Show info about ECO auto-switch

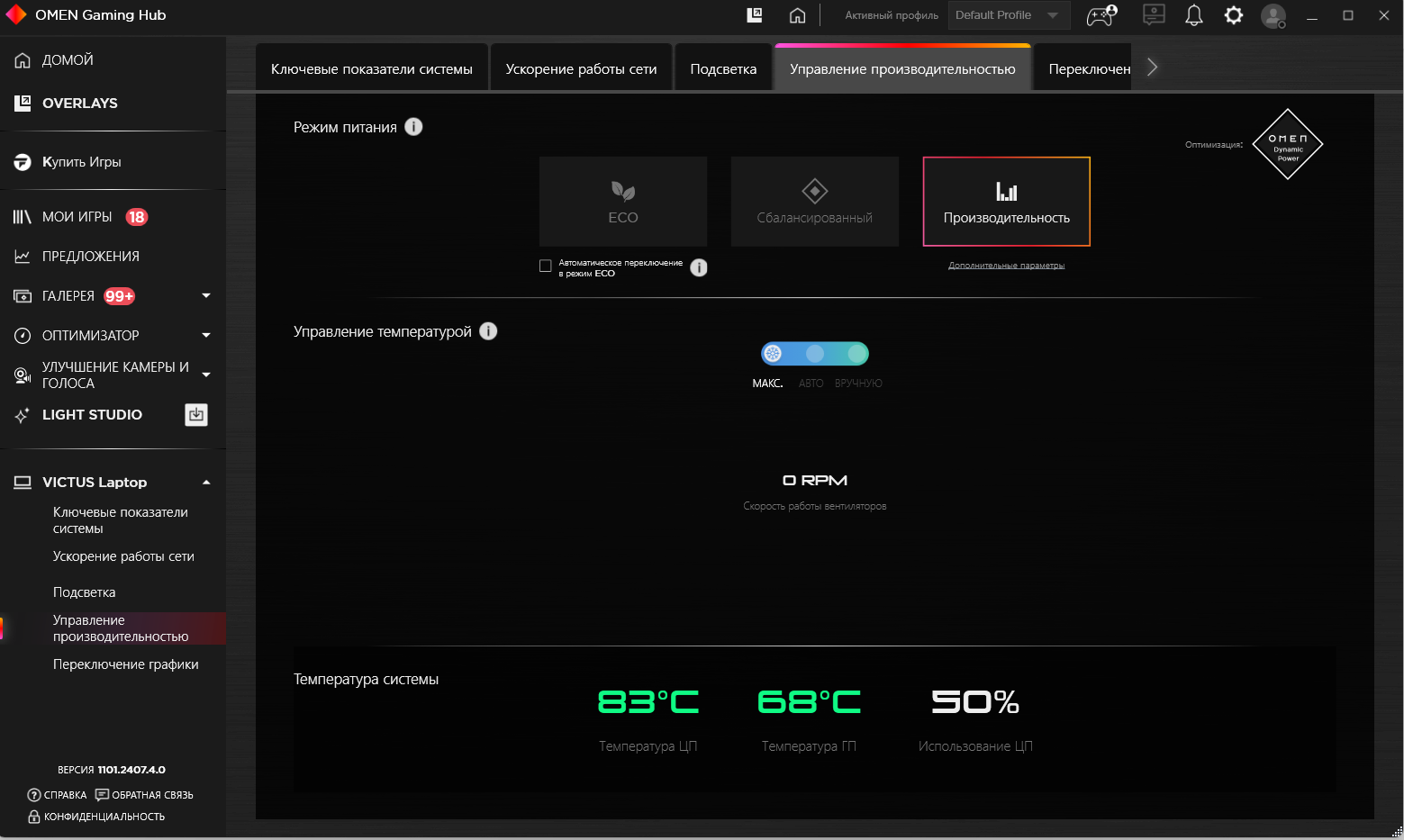click(699, 267)
